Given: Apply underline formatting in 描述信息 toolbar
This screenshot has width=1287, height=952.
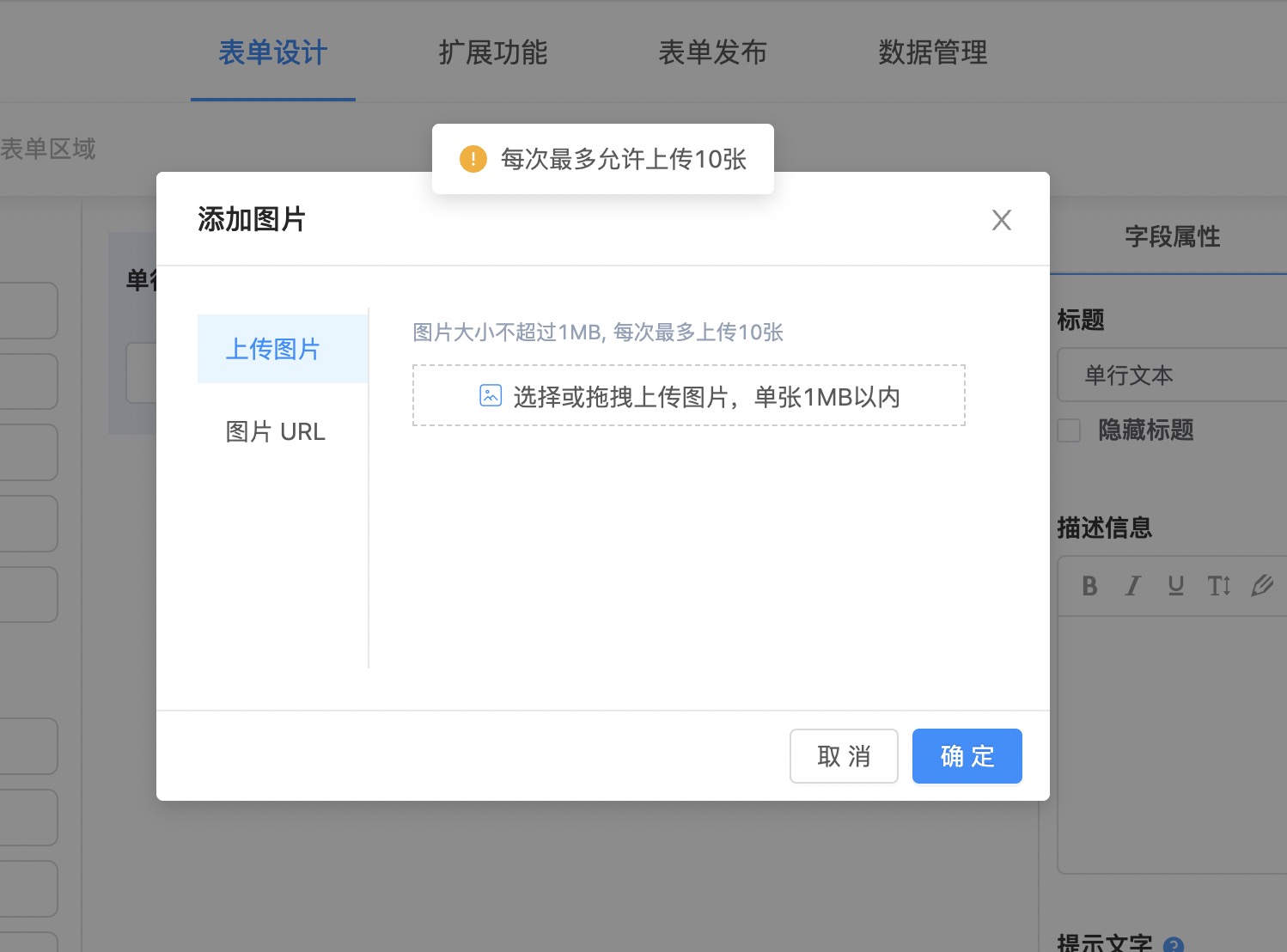Looking at the screenshot, I should point(1175,586).
